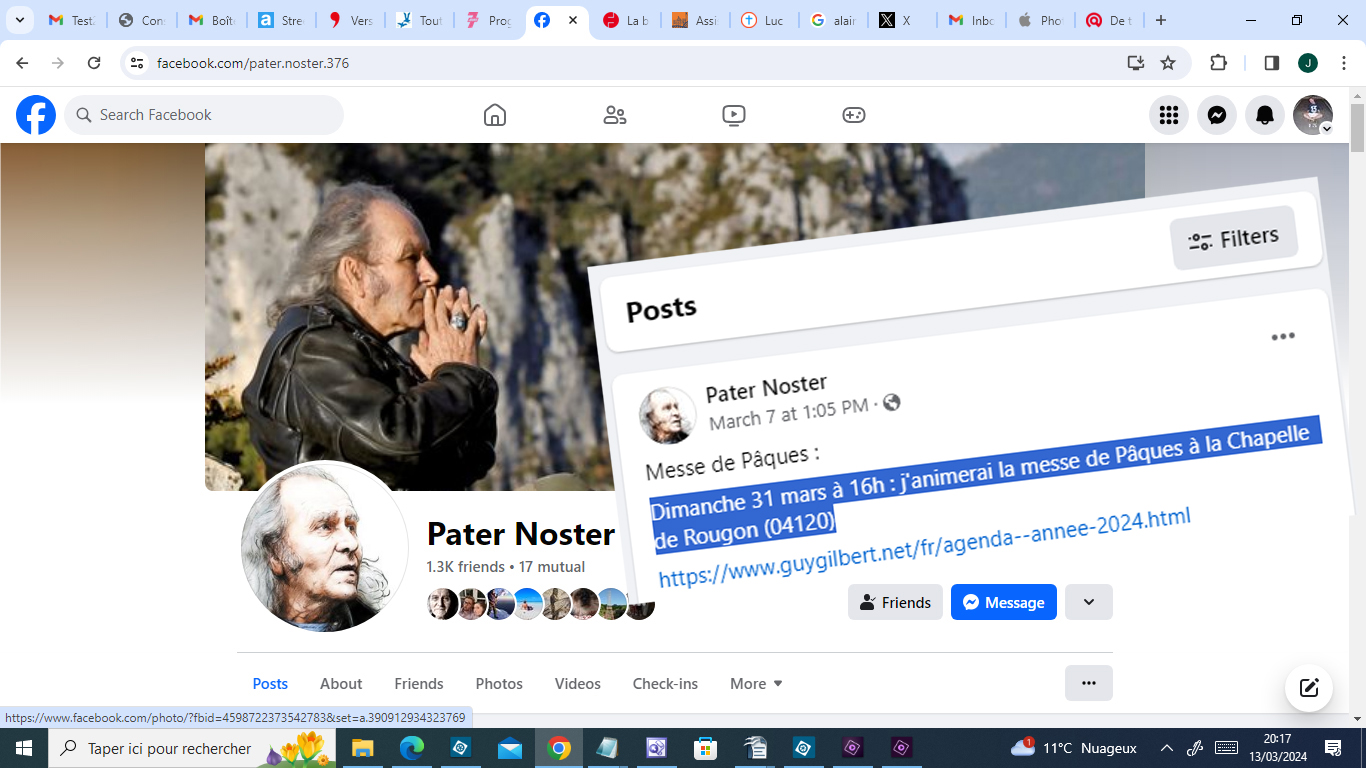The image size is (1366, 768).
Task: Open Windows Start menu
Action: [23, 748]
